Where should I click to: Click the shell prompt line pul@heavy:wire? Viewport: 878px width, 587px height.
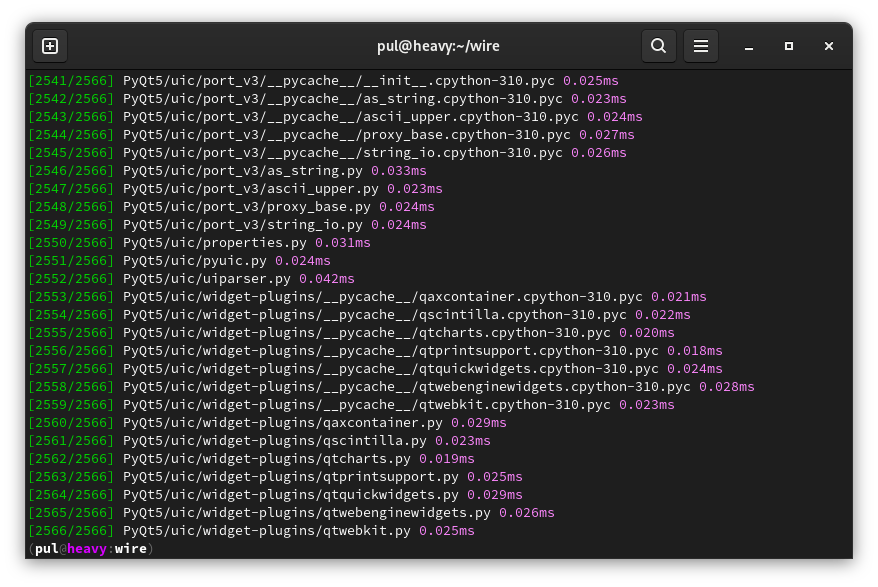(91, 548)
